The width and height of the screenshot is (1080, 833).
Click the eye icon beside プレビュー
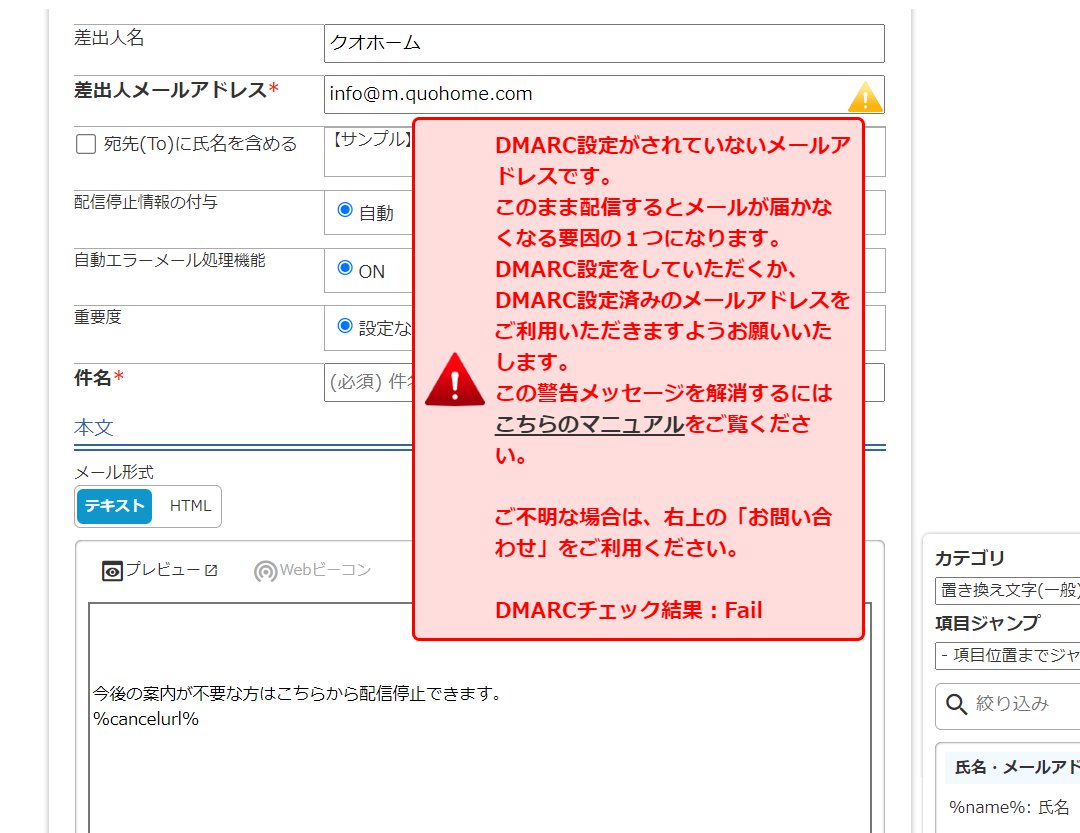(112, 571)
